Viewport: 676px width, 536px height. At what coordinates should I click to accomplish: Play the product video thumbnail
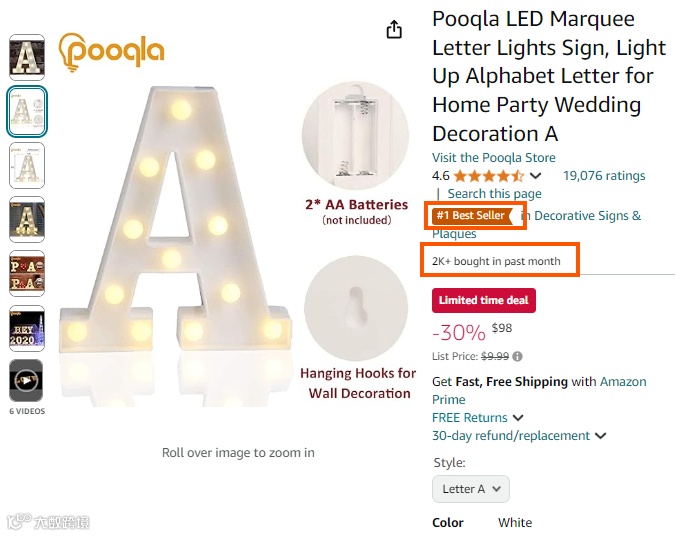(x=26, y=380)
